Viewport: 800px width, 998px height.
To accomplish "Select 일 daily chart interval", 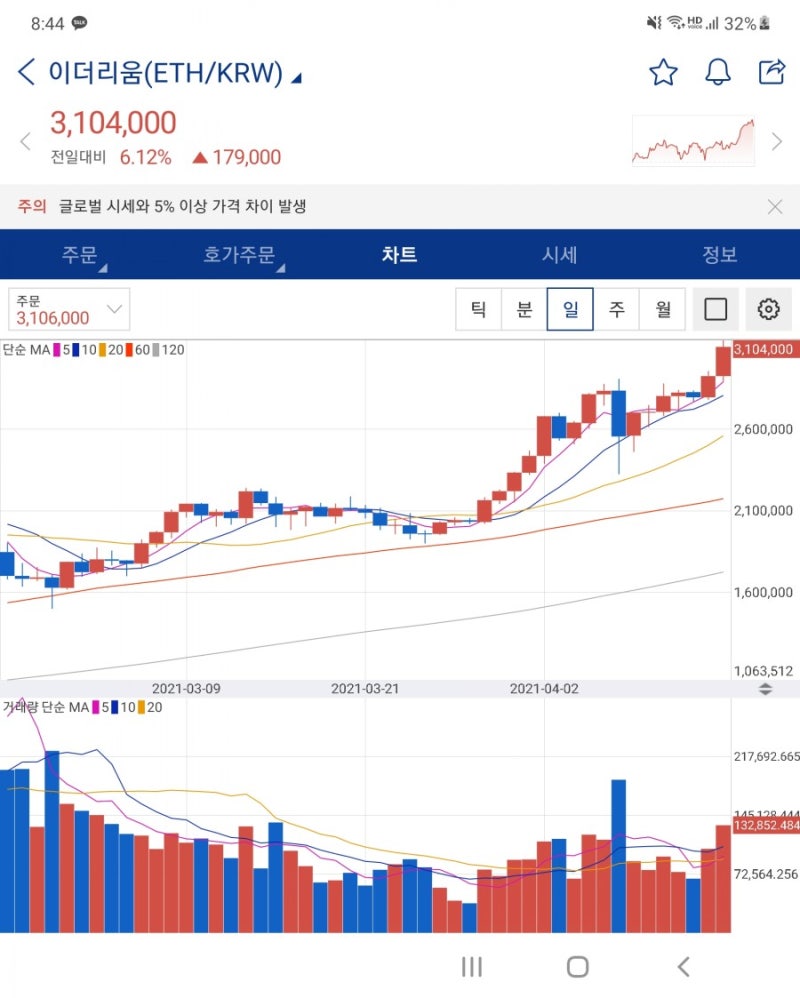I will pyautogui.click(x=570, y=309).
